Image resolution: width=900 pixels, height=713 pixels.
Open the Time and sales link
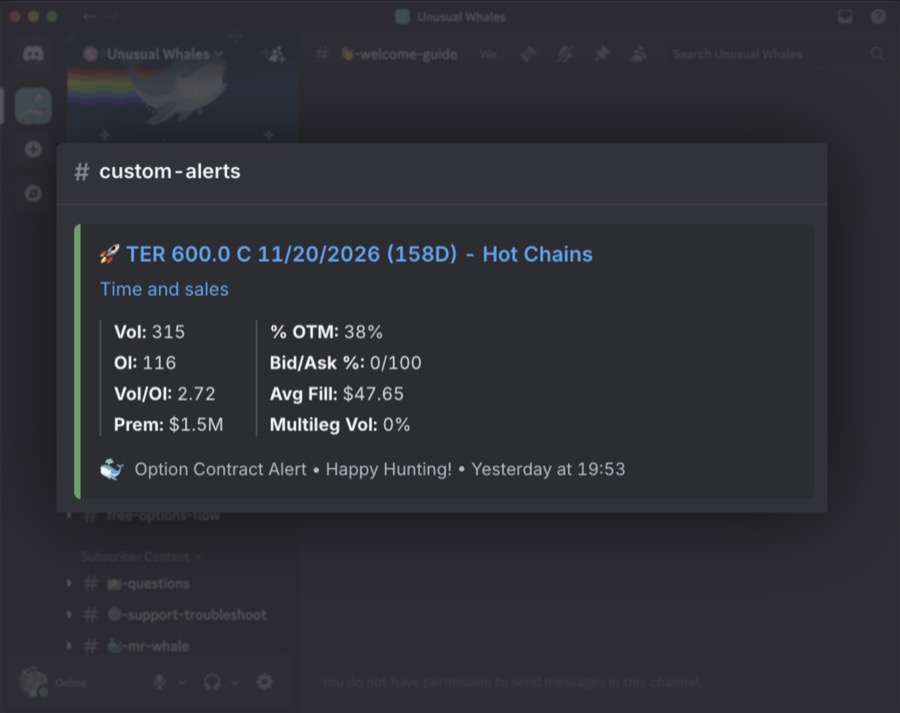[x=164, y=289]
